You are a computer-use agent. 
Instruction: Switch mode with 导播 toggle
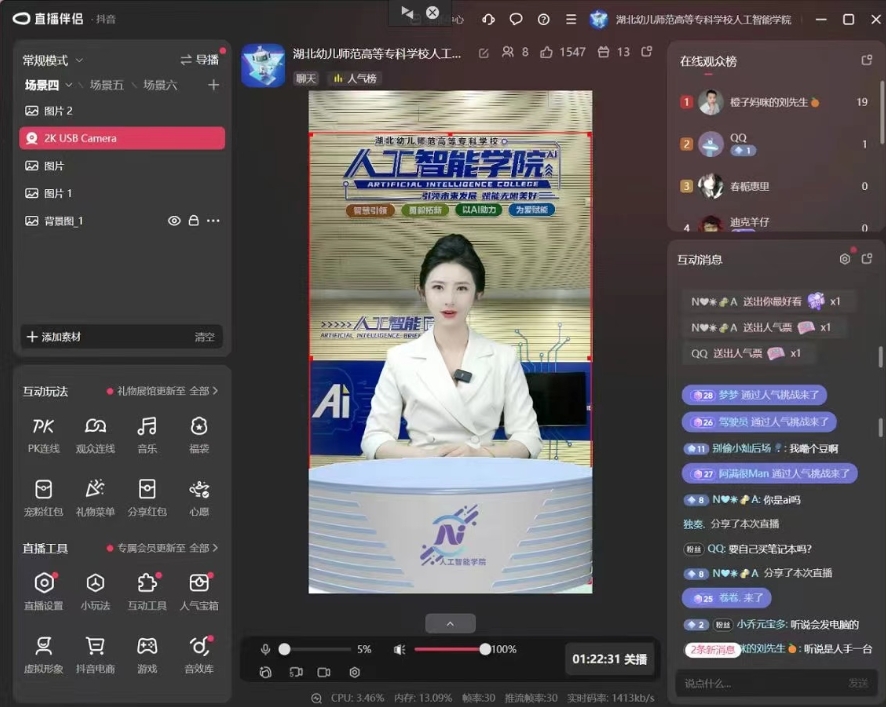[199, 60]
